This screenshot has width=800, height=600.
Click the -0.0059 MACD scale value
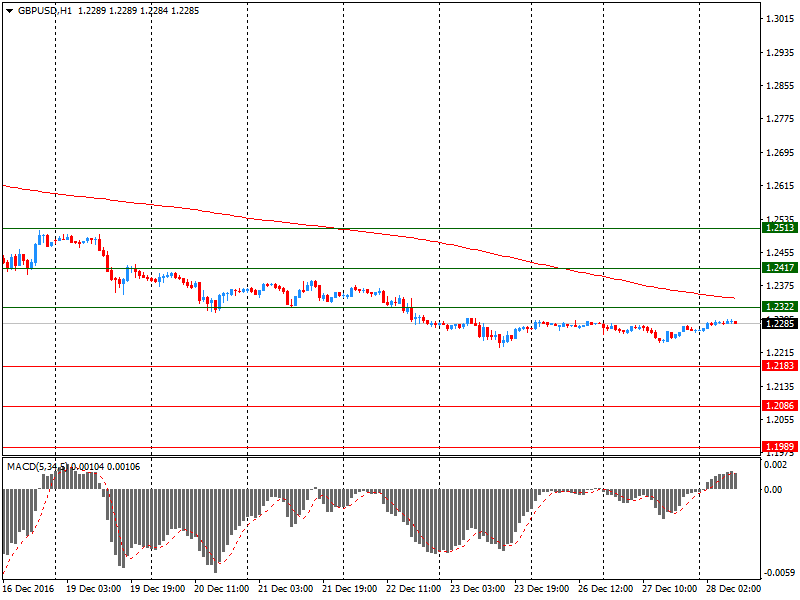click(779, 572)
